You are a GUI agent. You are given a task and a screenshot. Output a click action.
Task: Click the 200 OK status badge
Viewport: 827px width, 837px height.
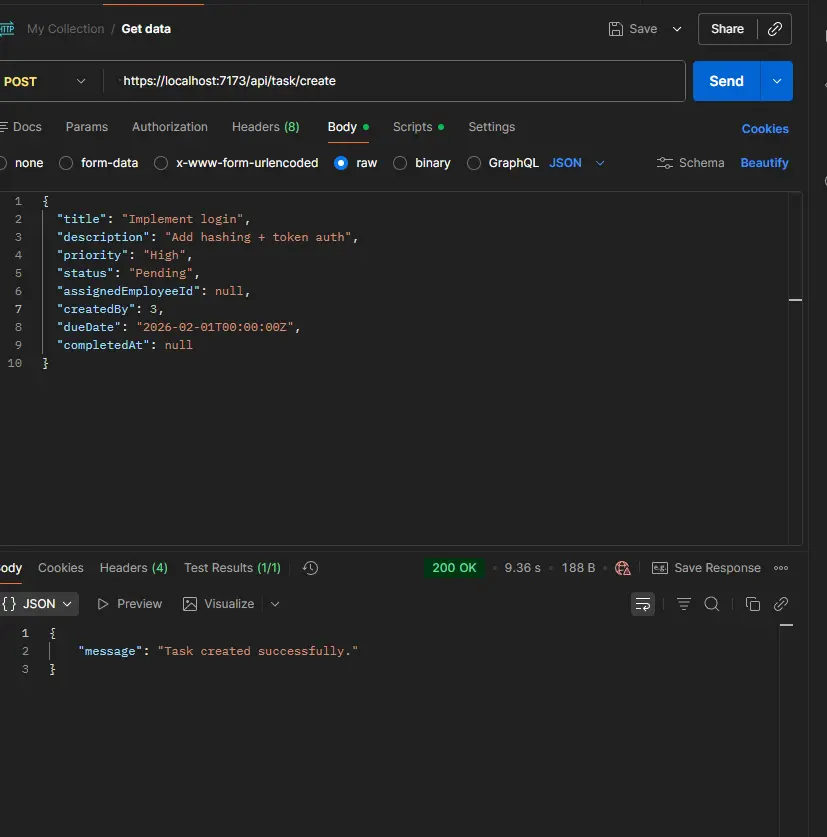pyautogui.click(x=454, y=568)
